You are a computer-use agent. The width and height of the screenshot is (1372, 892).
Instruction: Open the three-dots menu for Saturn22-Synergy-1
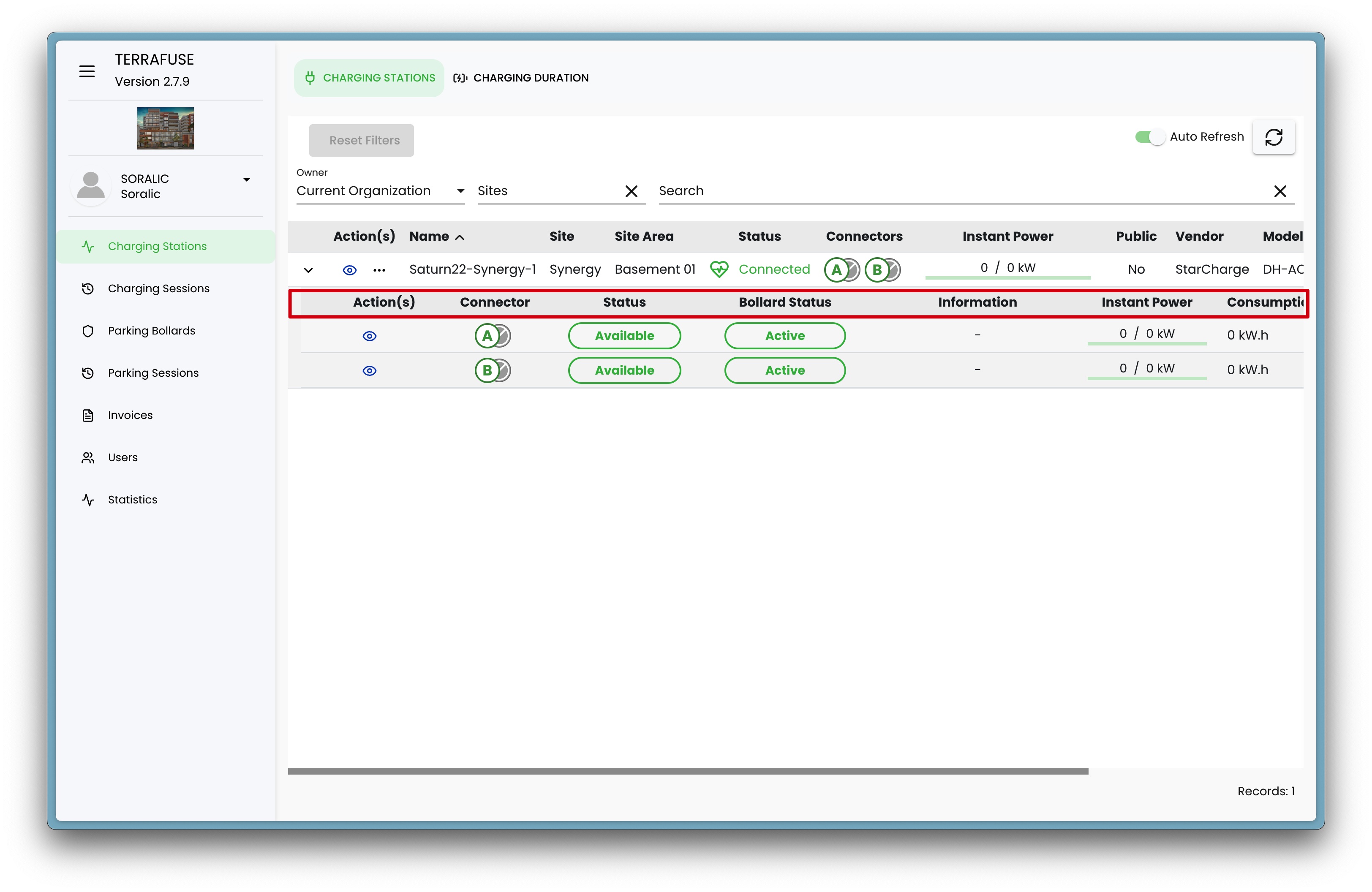click(379, 270)
